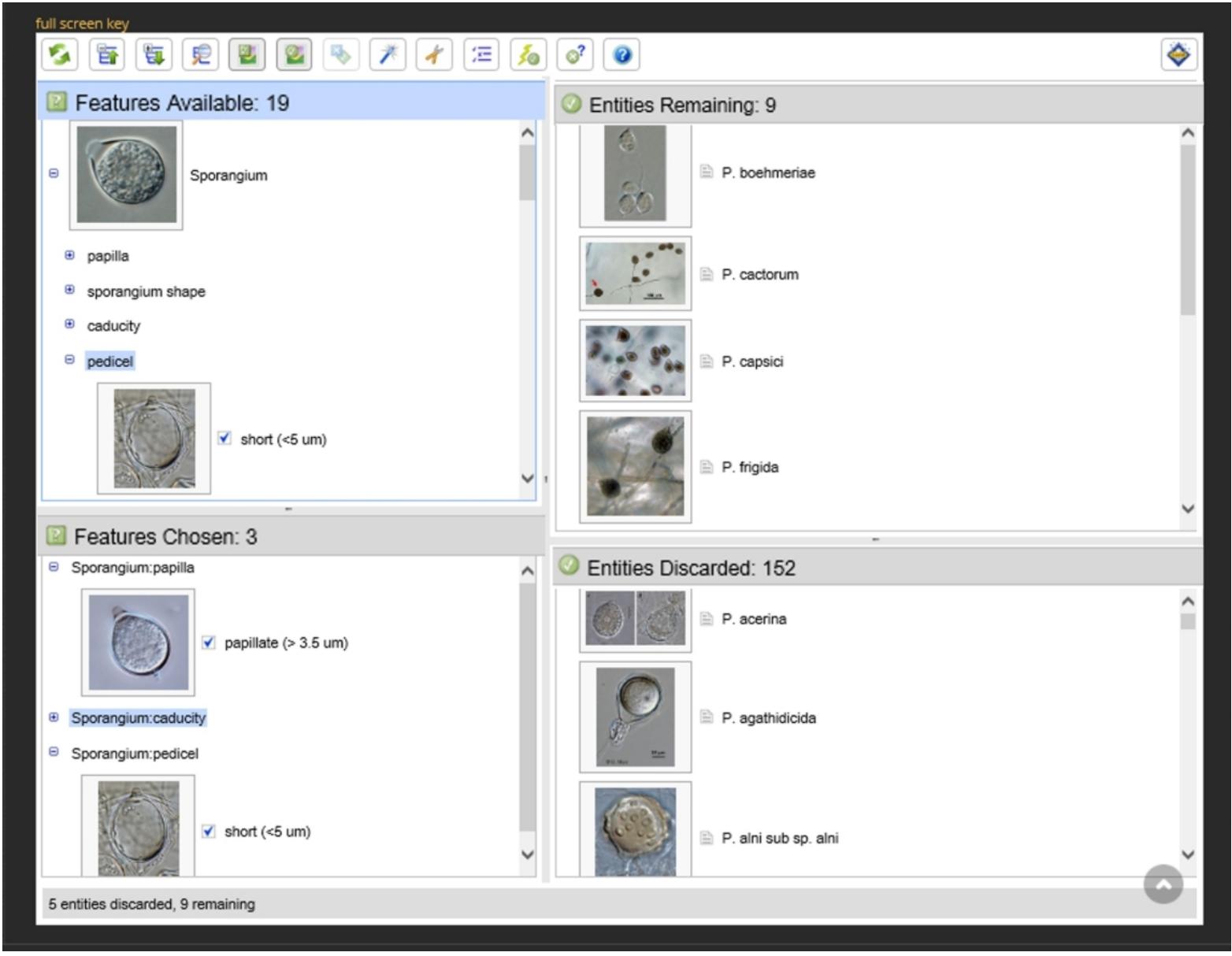
Task: Collapse Sporangium:papilla in Features Chosen
Action: 54,567
